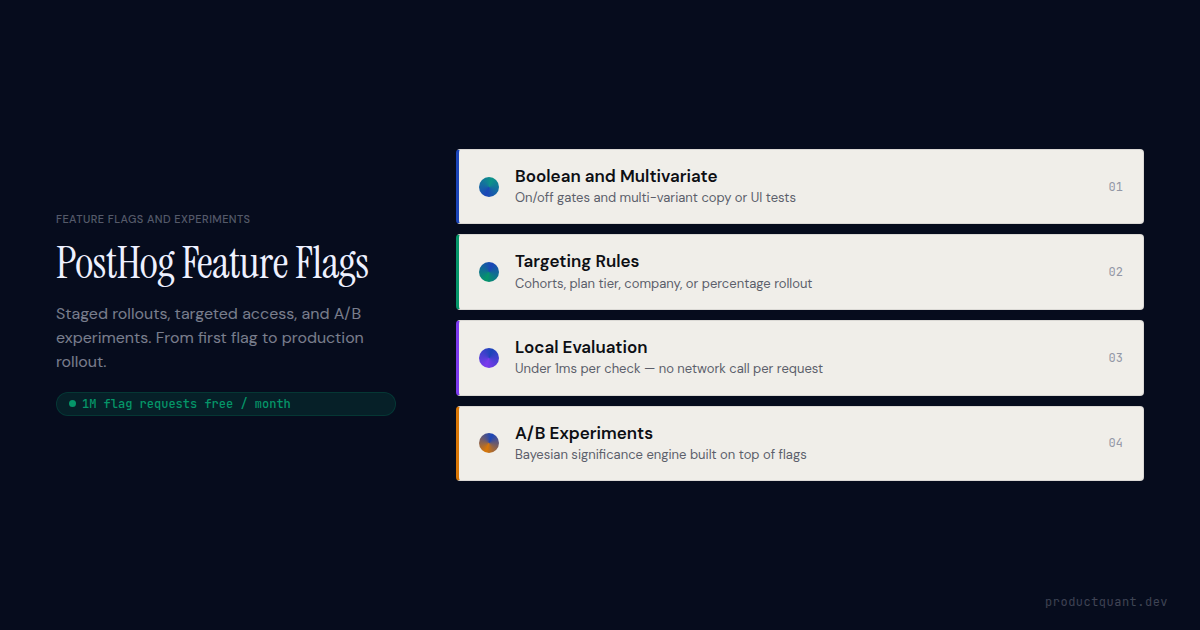Click the green dot in the free requests badge
The image size is (1200, 630).
point(72,404)
